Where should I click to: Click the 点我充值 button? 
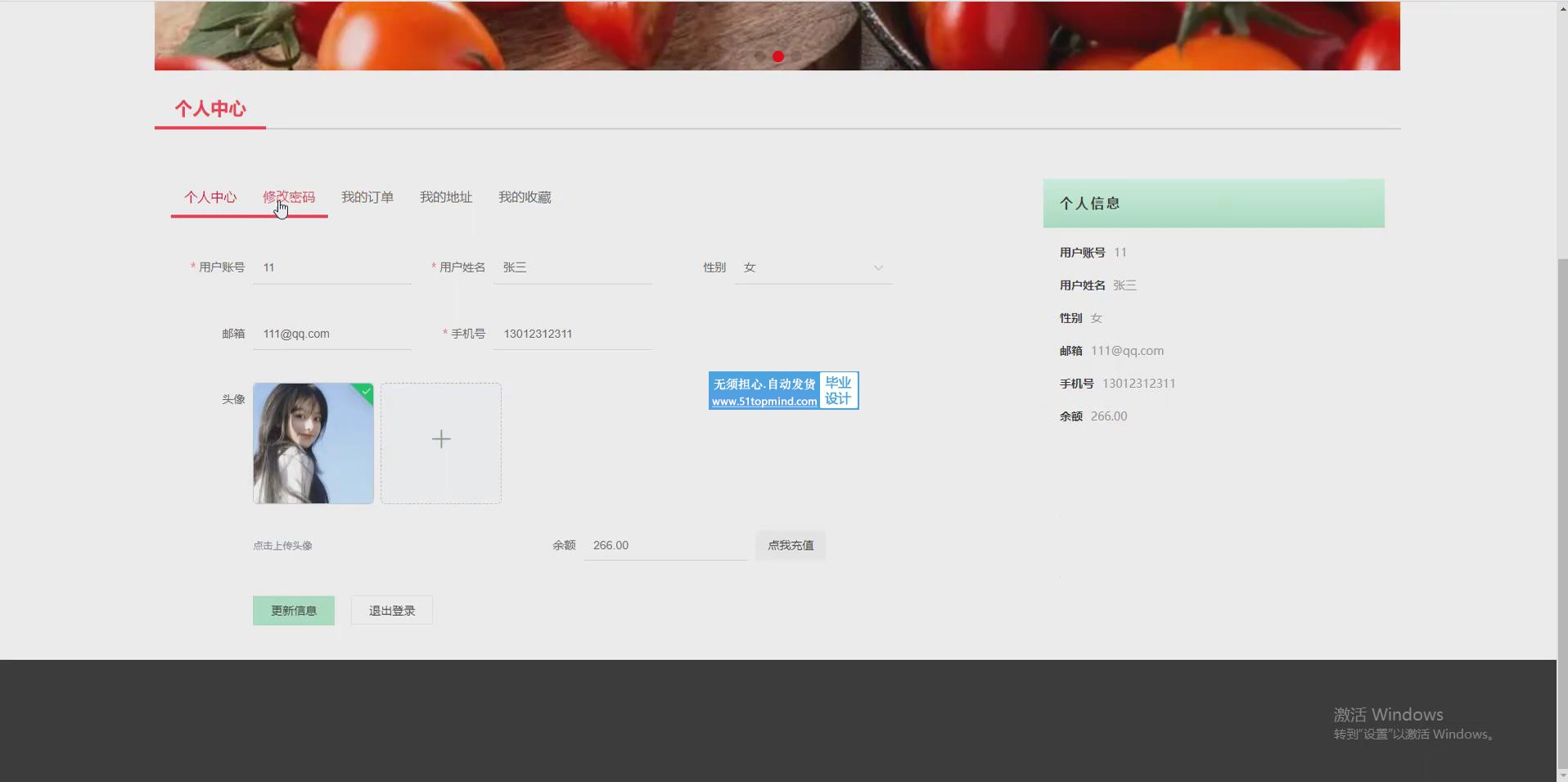pos(791,546)
